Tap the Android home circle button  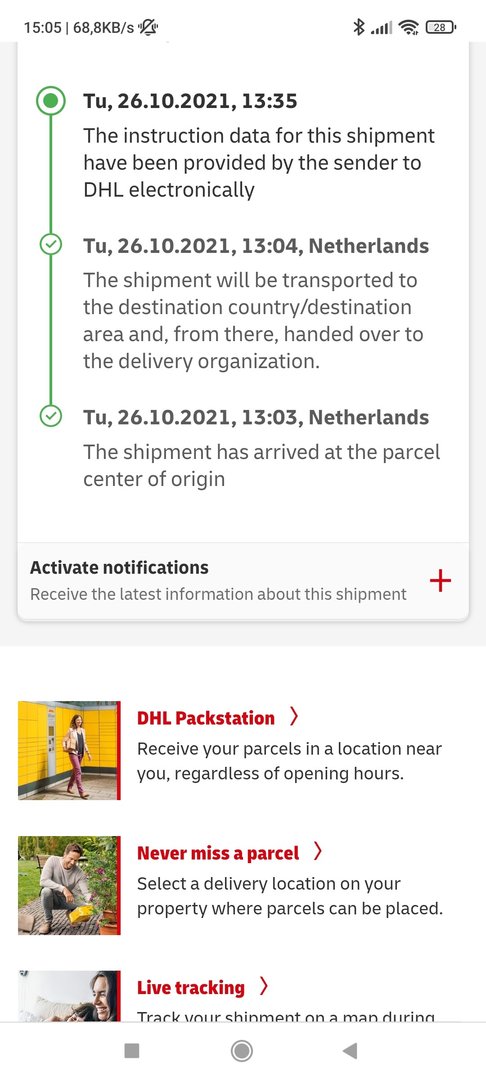tap(242, 1050)
